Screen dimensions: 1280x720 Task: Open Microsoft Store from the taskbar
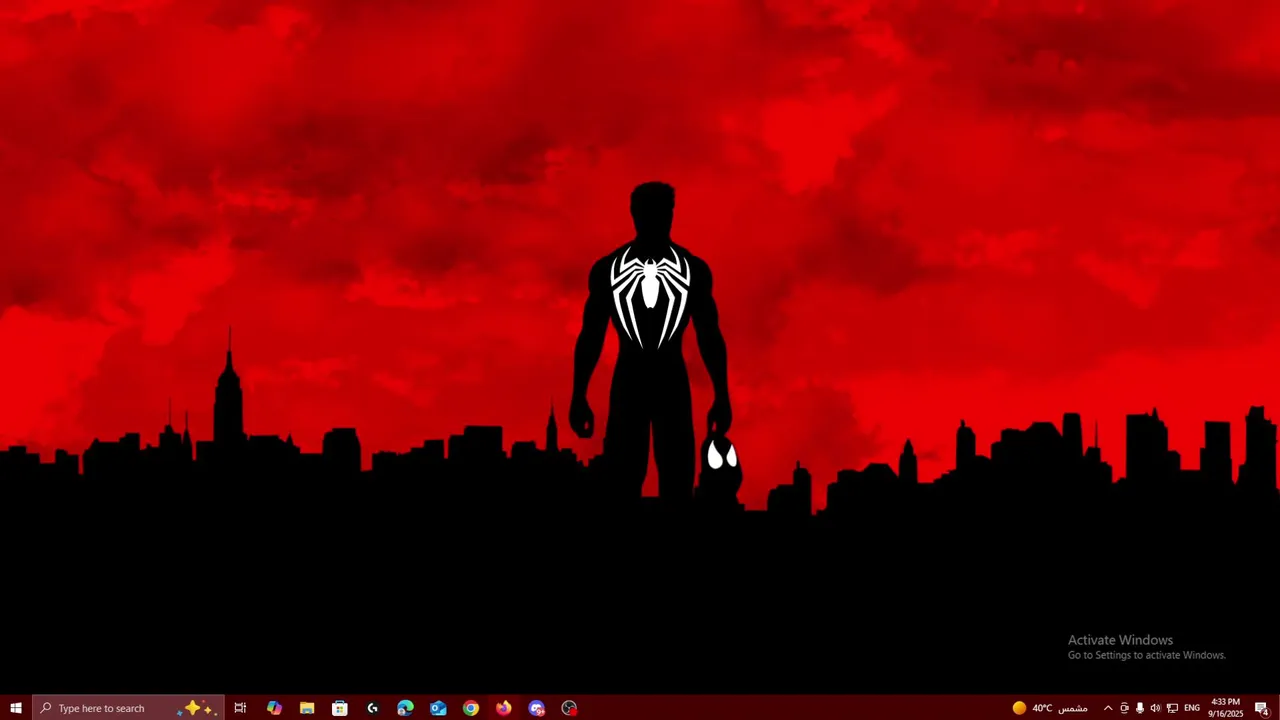(x=340, y=708)
